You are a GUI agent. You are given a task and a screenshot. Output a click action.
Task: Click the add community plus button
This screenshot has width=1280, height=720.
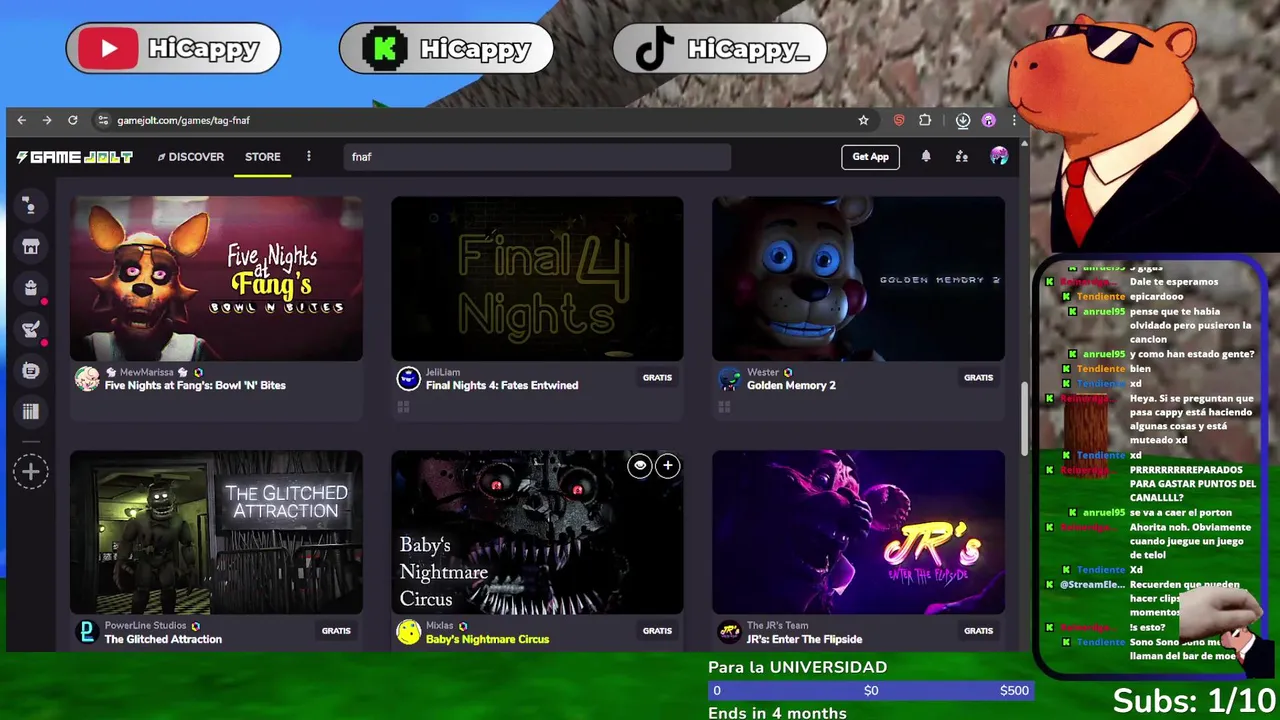(31, 472)
